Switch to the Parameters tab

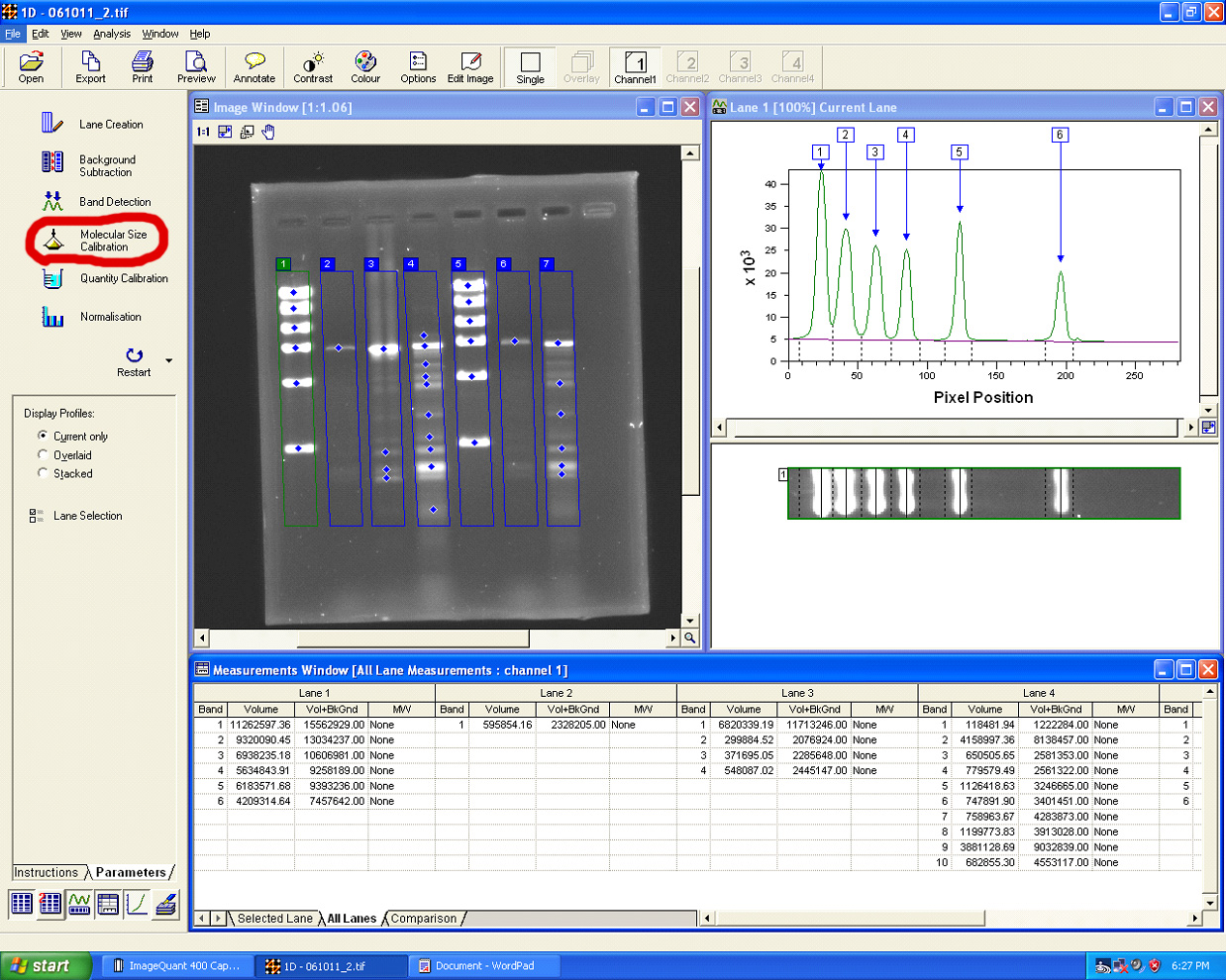click(131, 872)
